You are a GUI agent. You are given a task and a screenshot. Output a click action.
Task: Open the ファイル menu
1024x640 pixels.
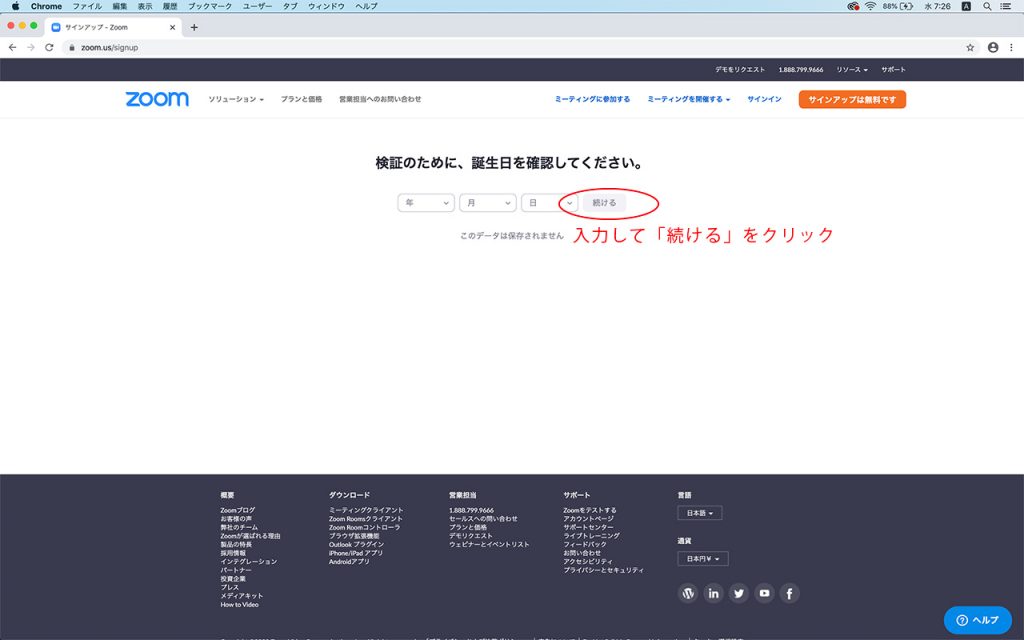[87, 6]
